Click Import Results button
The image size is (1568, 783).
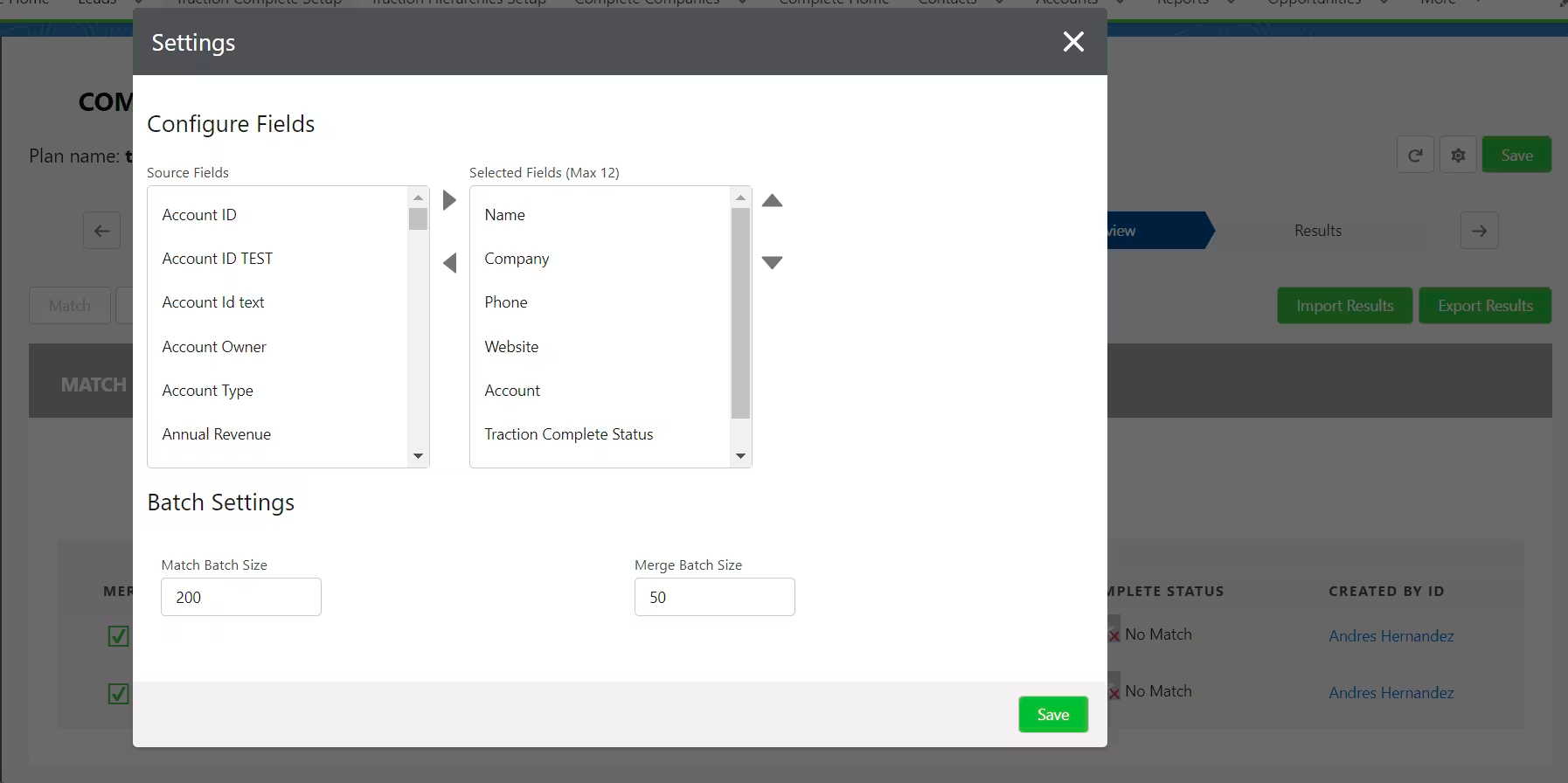point(1344,306)
